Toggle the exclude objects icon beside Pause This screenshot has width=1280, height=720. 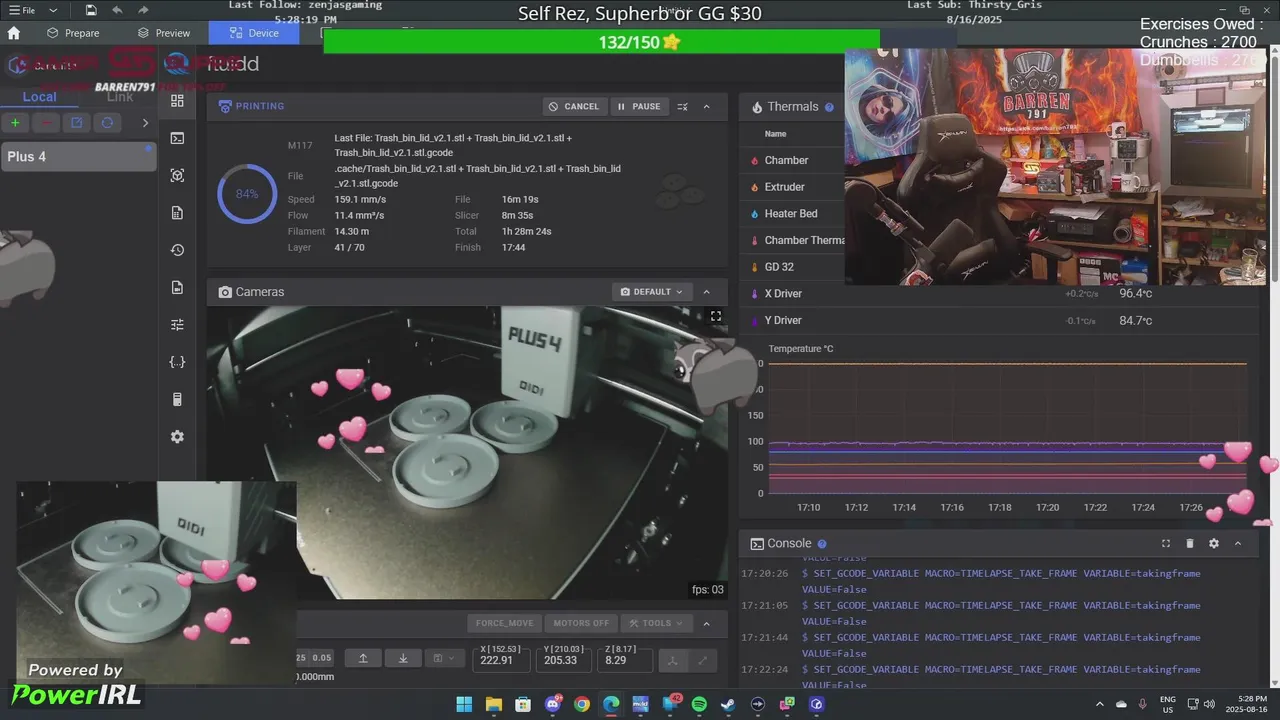coord(683,106)
